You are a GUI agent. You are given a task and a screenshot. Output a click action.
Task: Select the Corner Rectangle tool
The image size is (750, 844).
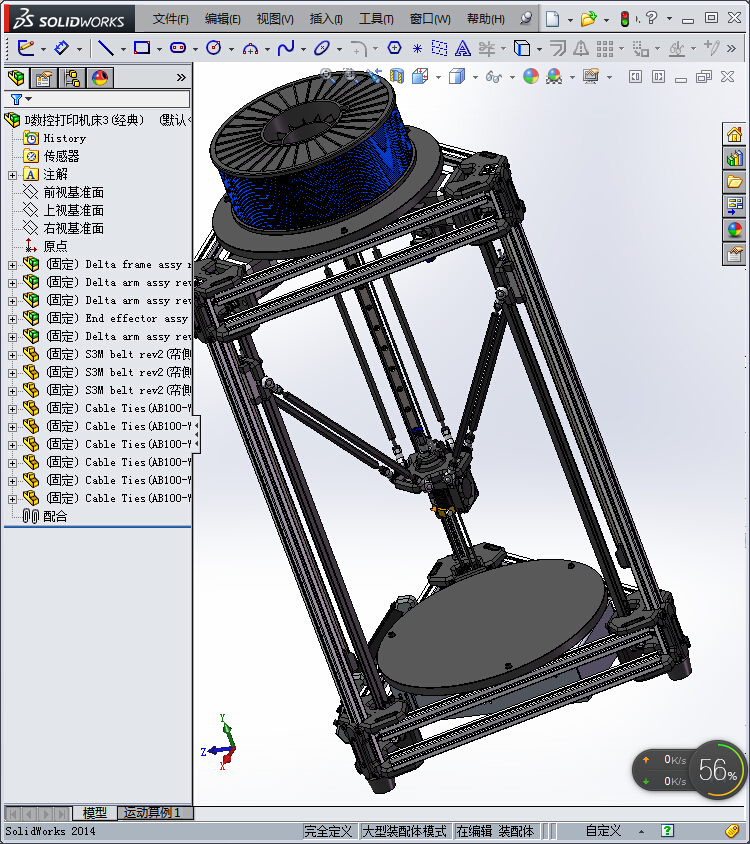click(142, 48)
